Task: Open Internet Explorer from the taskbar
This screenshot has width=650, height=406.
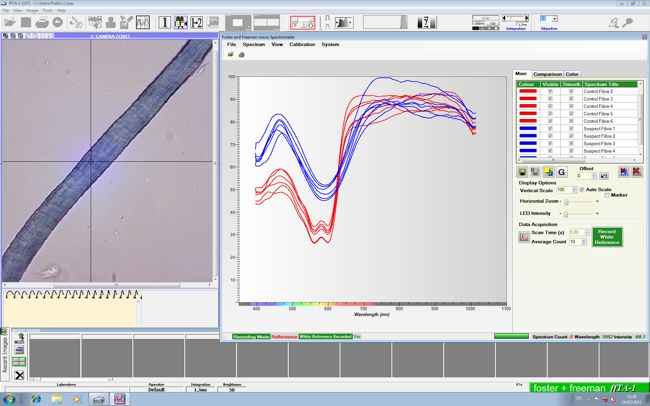Action: pos(36,398)
